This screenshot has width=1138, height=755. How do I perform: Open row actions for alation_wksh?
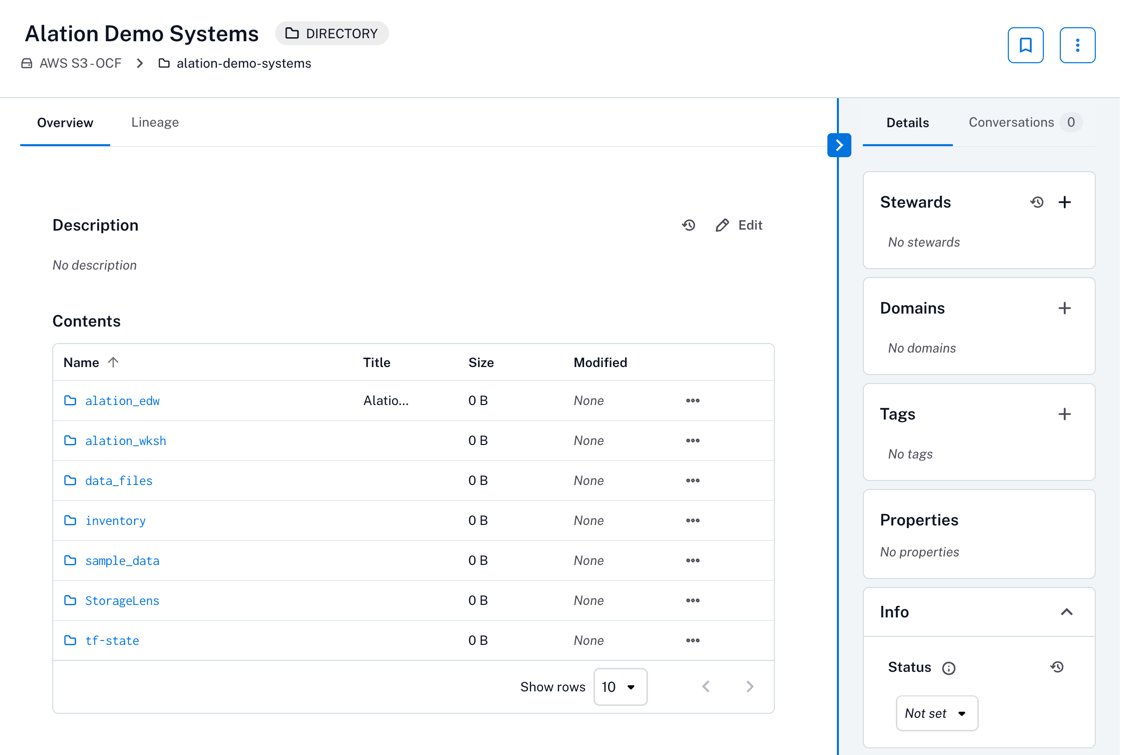point(692,441)
